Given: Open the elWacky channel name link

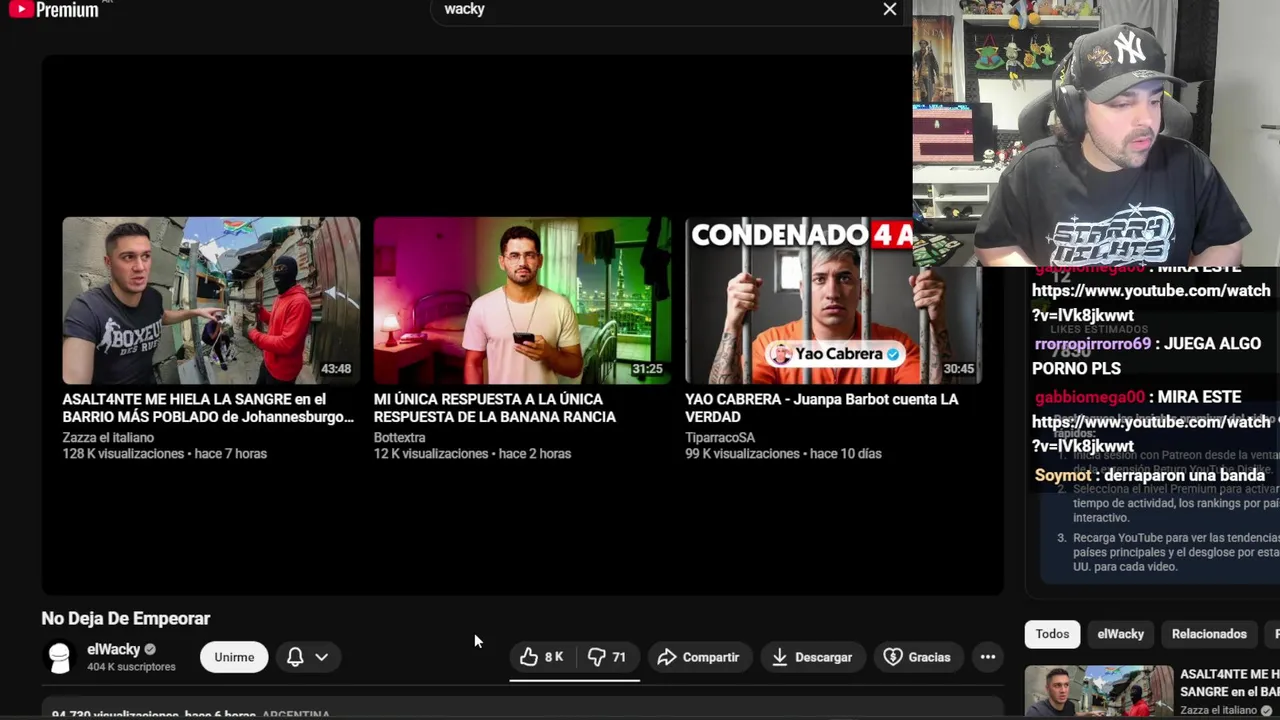Looking at the screenshot, I should (x=113, y=650).
